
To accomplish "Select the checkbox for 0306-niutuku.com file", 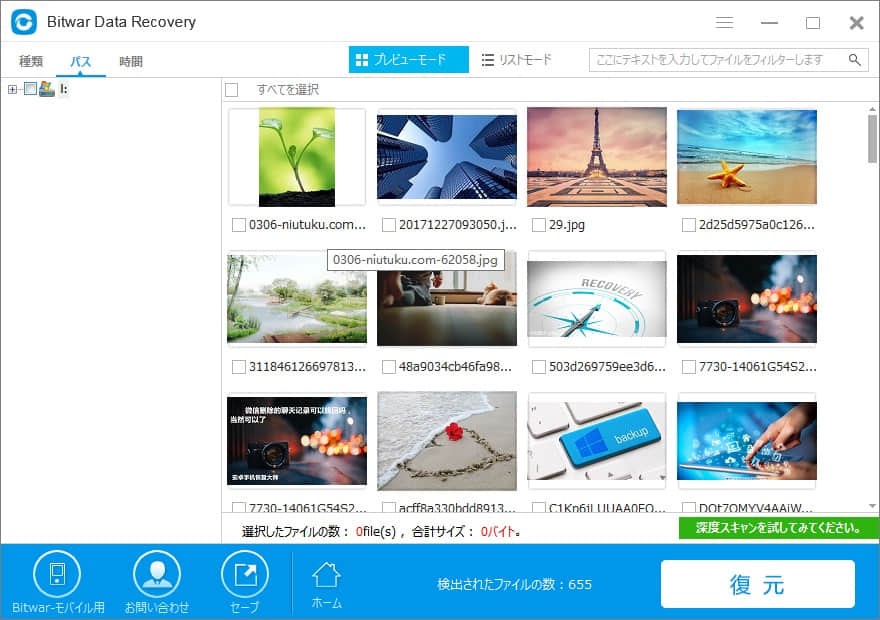I will (238, 225).
